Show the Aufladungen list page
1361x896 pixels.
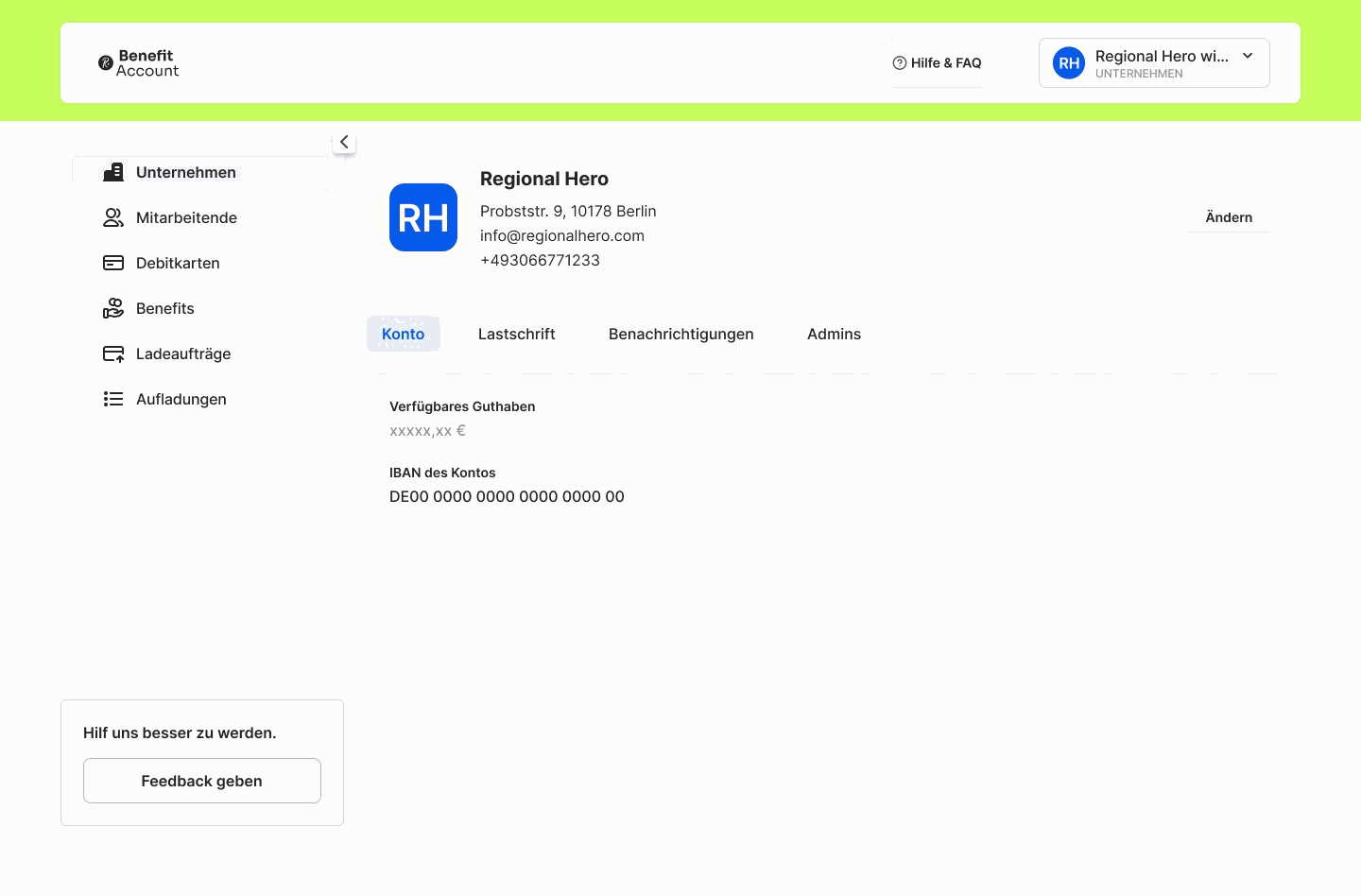(181, 399)
